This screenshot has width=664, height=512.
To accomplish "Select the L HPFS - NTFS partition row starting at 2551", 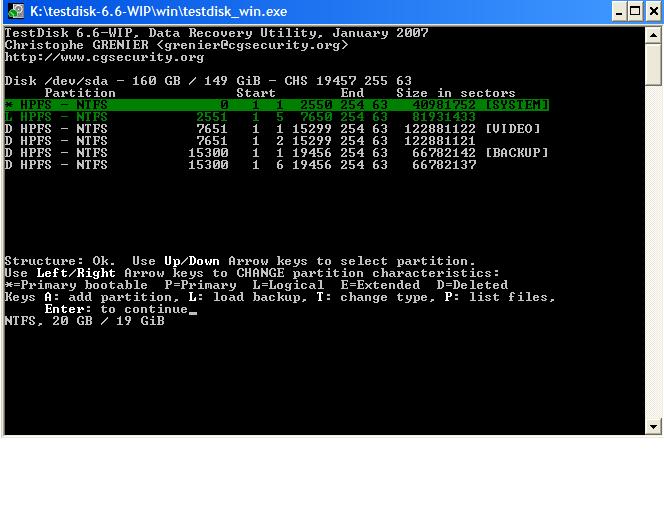I will pos(240,117).
